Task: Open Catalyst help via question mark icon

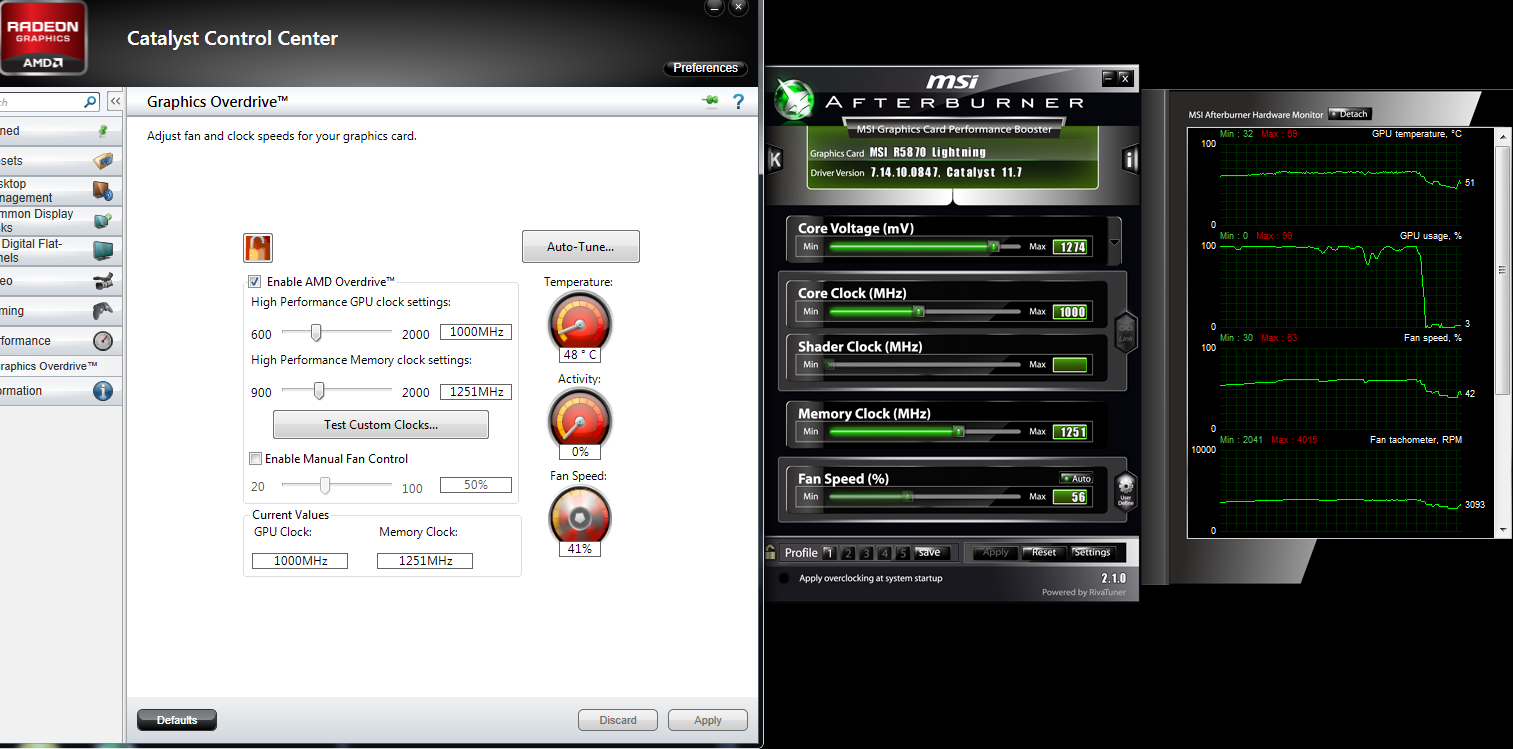Action: pyautogui.click(x=738, y=101)
